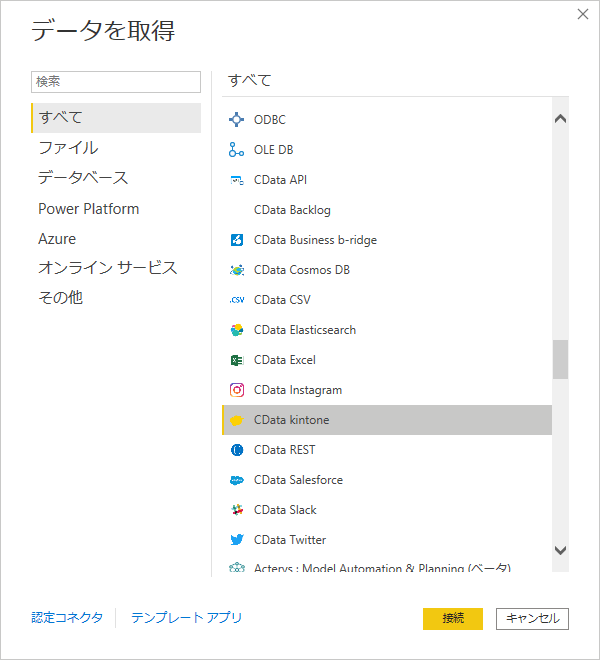Viewport: 600px width, 660px height.
Task: Click the CData REST icon
Action: tap(237, 450)
